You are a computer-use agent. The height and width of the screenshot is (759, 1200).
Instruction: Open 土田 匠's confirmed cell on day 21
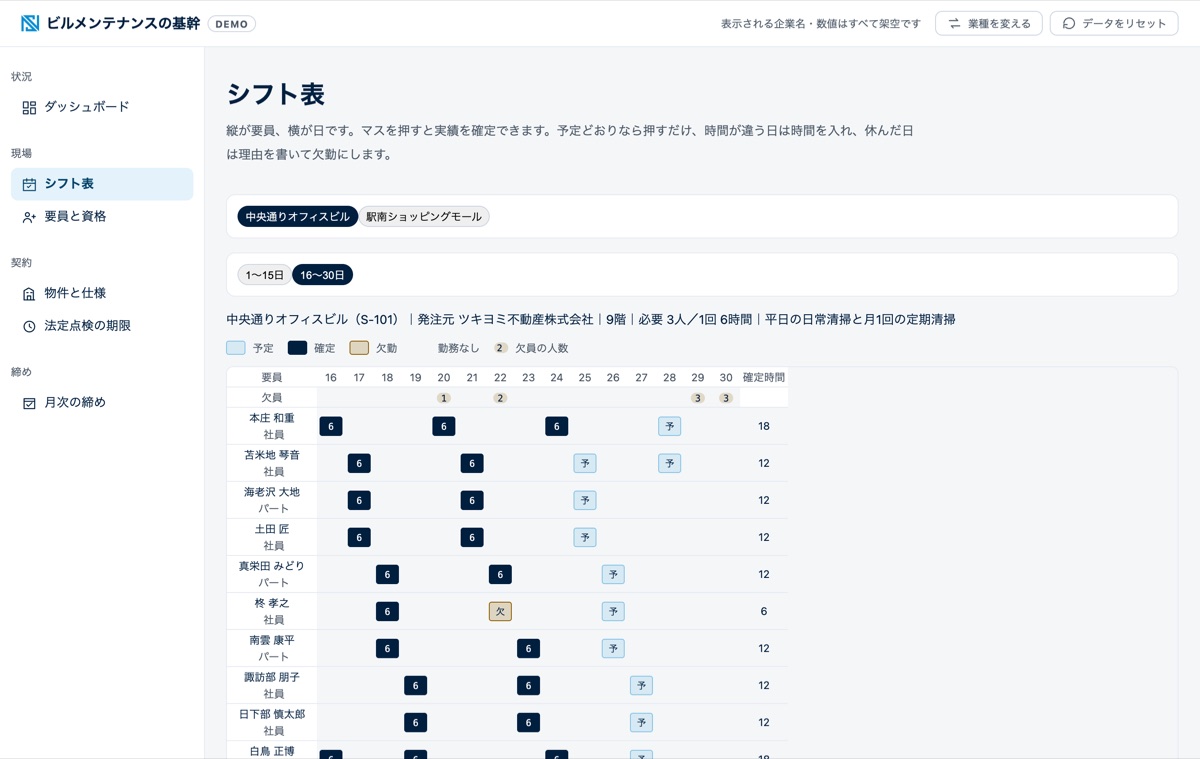point(472,537)
